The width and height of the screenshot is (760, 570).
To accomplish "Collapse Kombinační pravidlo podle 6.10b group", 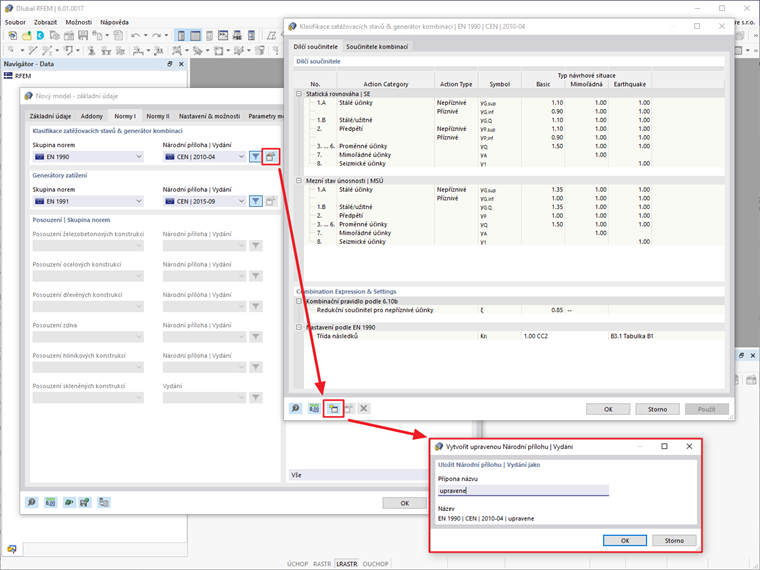I will coord(299,301).
